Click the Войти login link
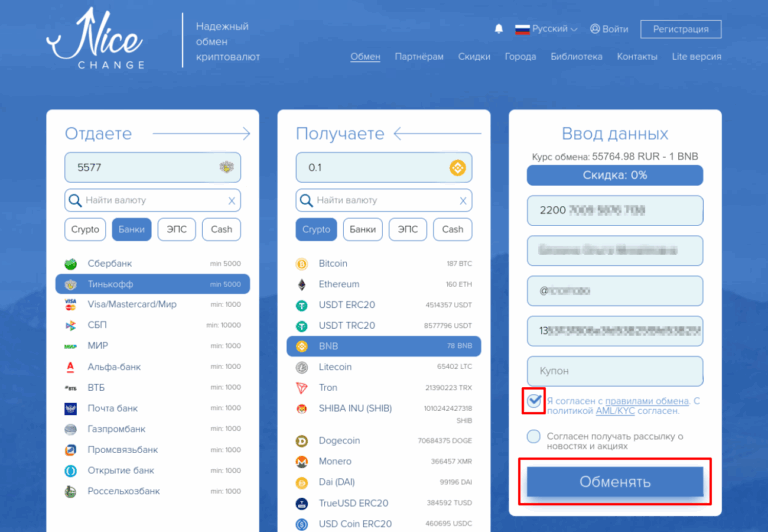The image size is (768, 532). [x=609, y=29]
